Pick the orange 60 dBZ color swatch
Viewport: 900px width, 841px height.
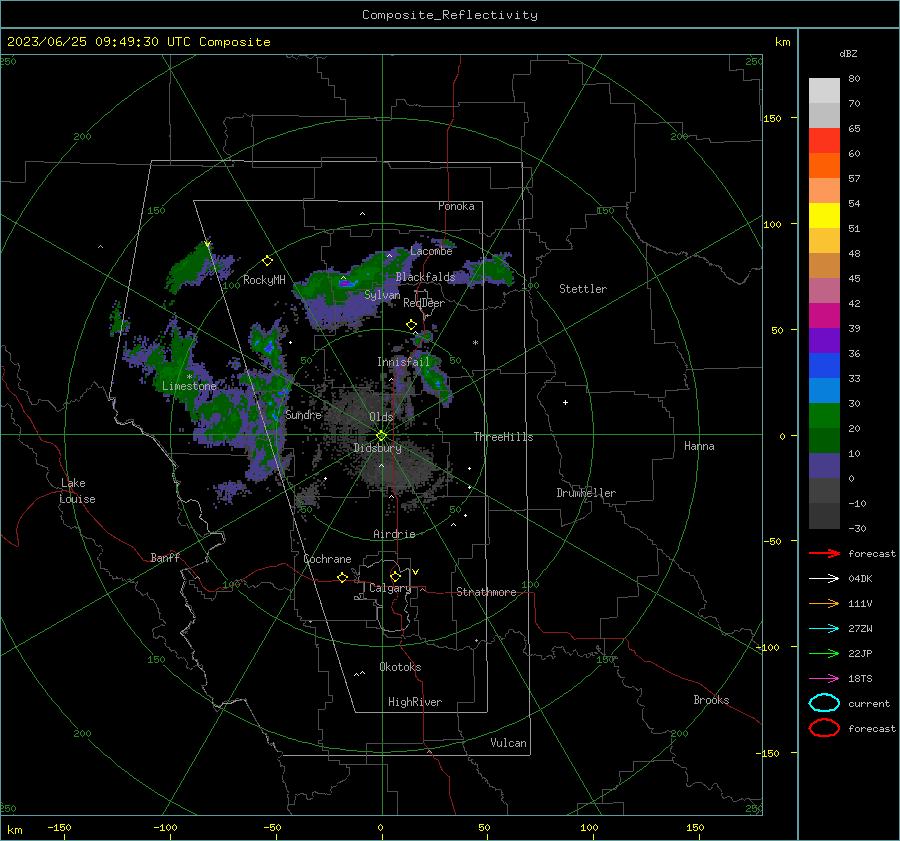point(824,165)
